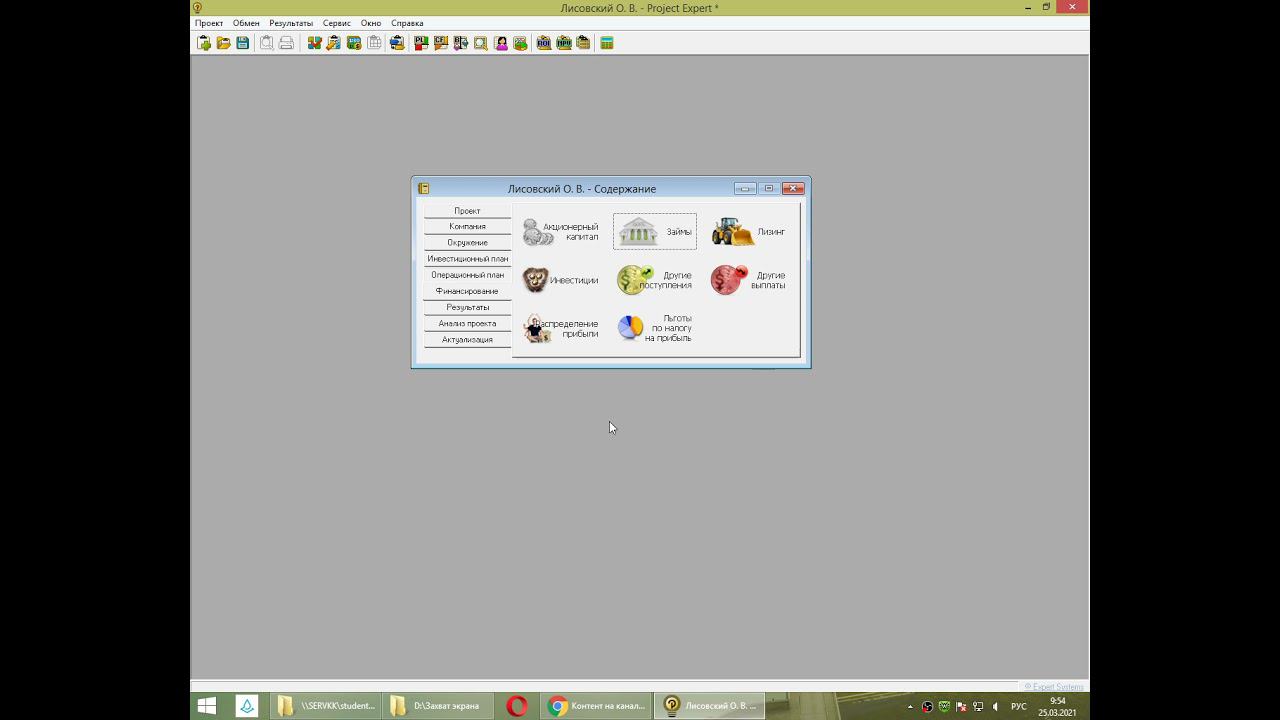The height and width of the screenshot is (720, 1280).
Task: Switch to the Результаты section tab
Action: click(x=467, y=307)
